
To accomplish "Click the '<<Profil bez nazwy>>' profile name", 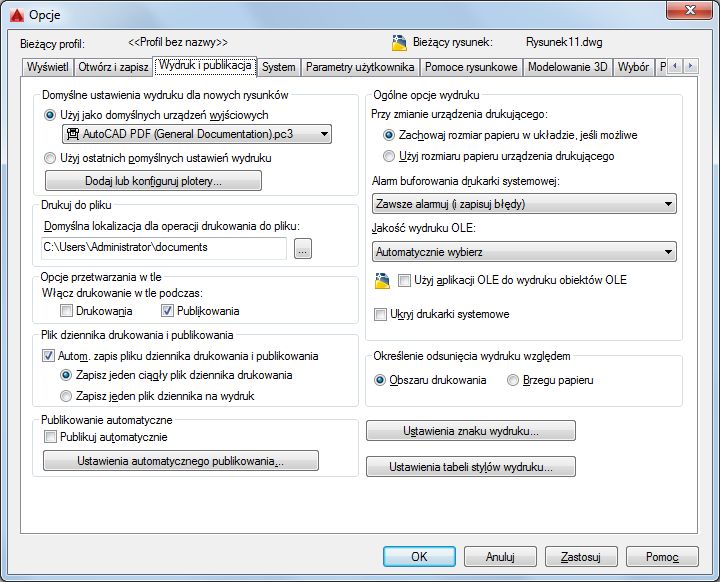I will point(178,42).
